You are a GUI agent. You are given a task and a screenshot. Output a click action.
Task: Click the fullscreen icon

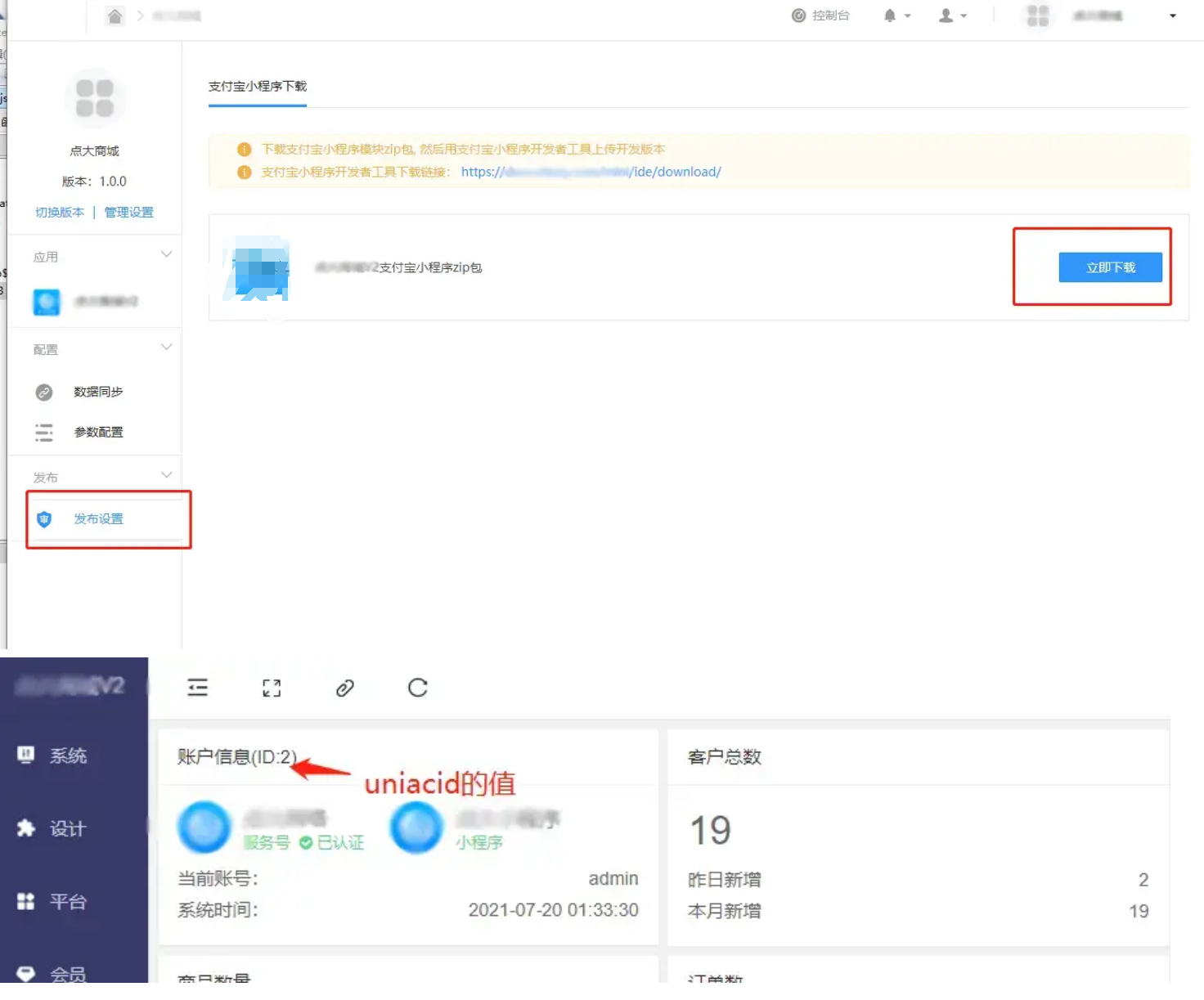click(x=272, y=688)
